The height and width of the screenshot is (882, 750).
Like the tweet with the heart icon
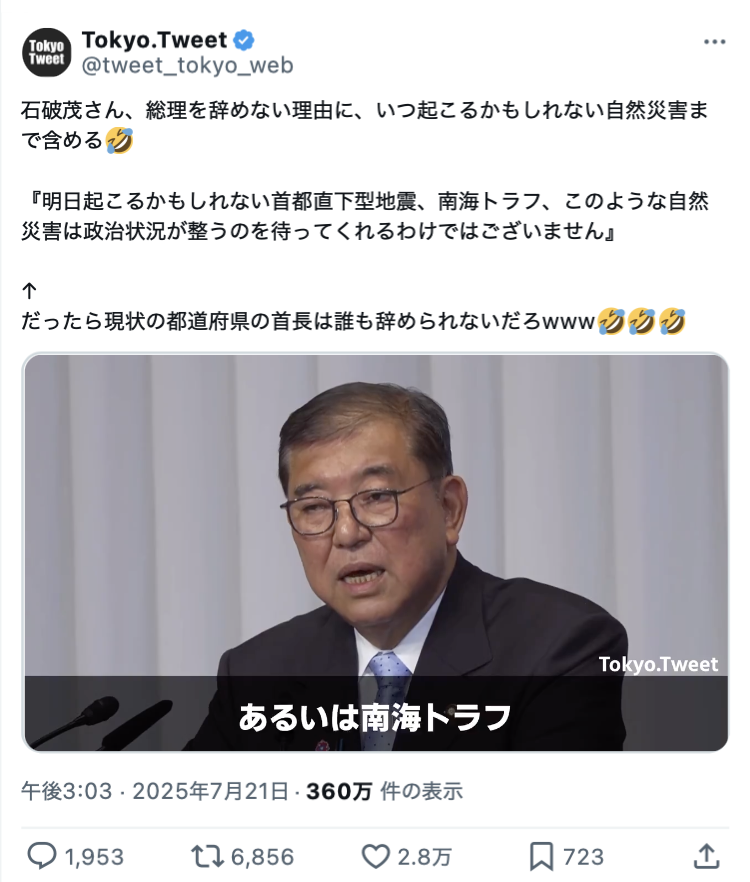pos(375,856)
